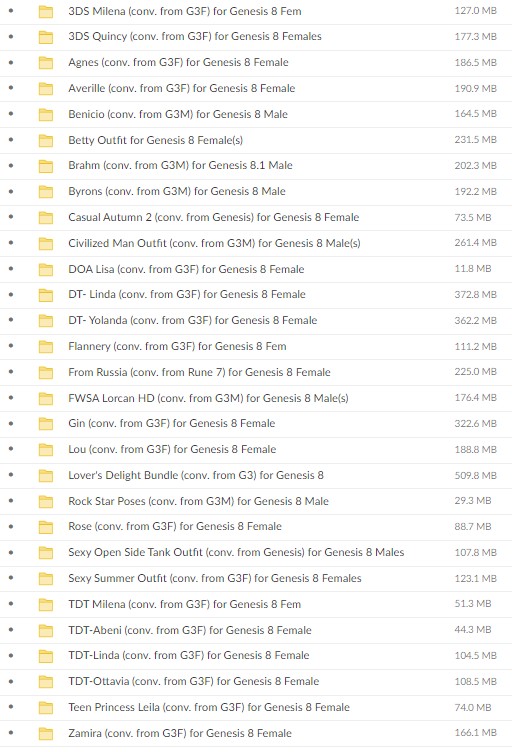Screen dimensions: 512x752
Task: Select DOA Lisa folder name
Action: coord(186,269)
